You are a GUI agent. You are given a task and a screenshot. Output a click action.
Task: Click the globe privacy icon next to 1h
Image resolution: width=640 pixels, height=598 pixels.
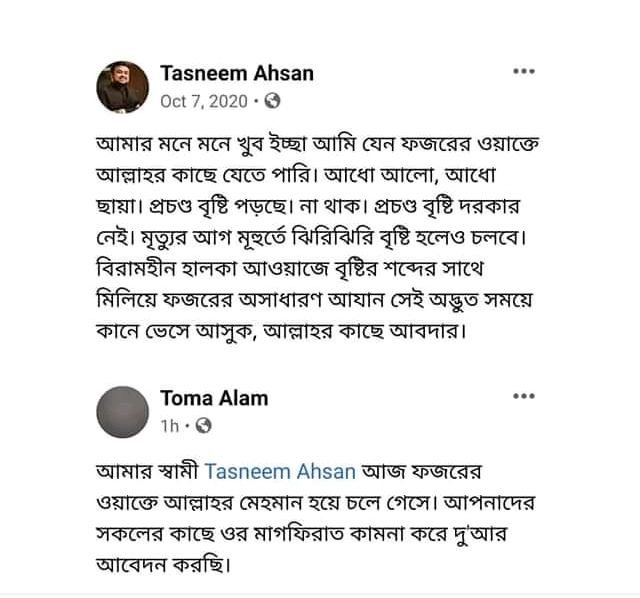point(204,426)
